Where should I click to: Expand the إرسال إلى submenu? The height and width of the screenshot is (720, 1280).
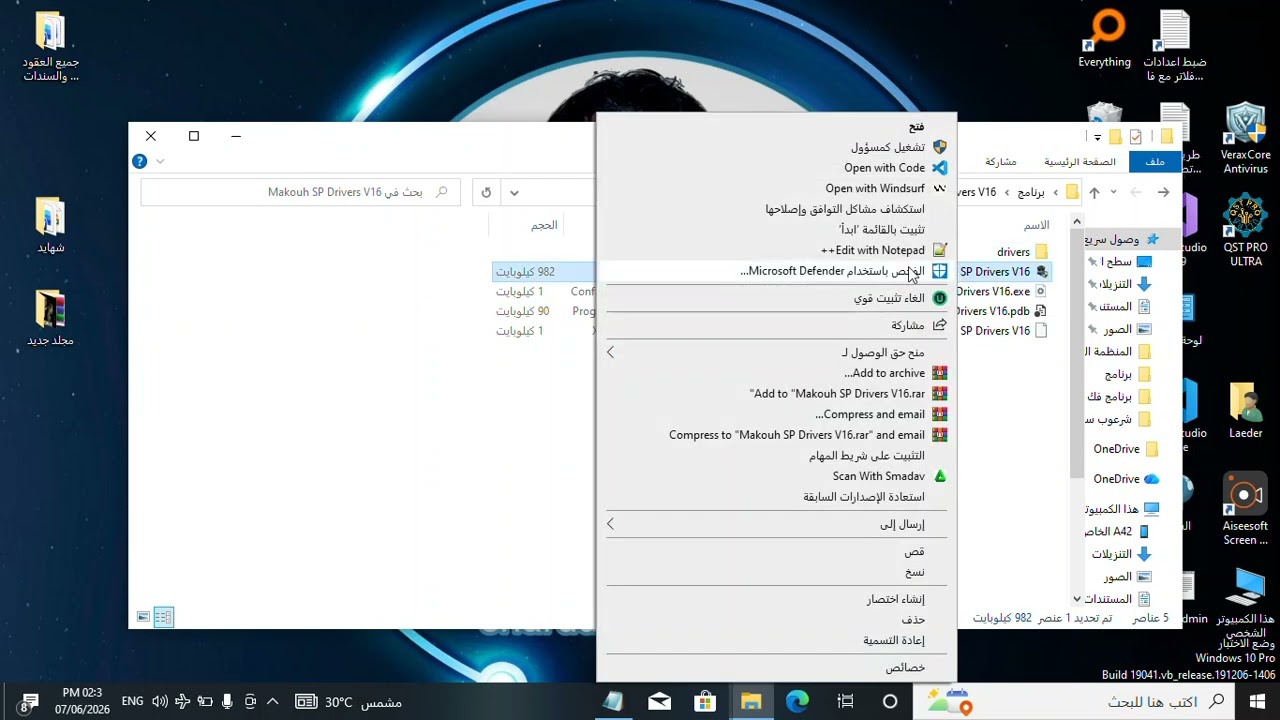(611, 524)
